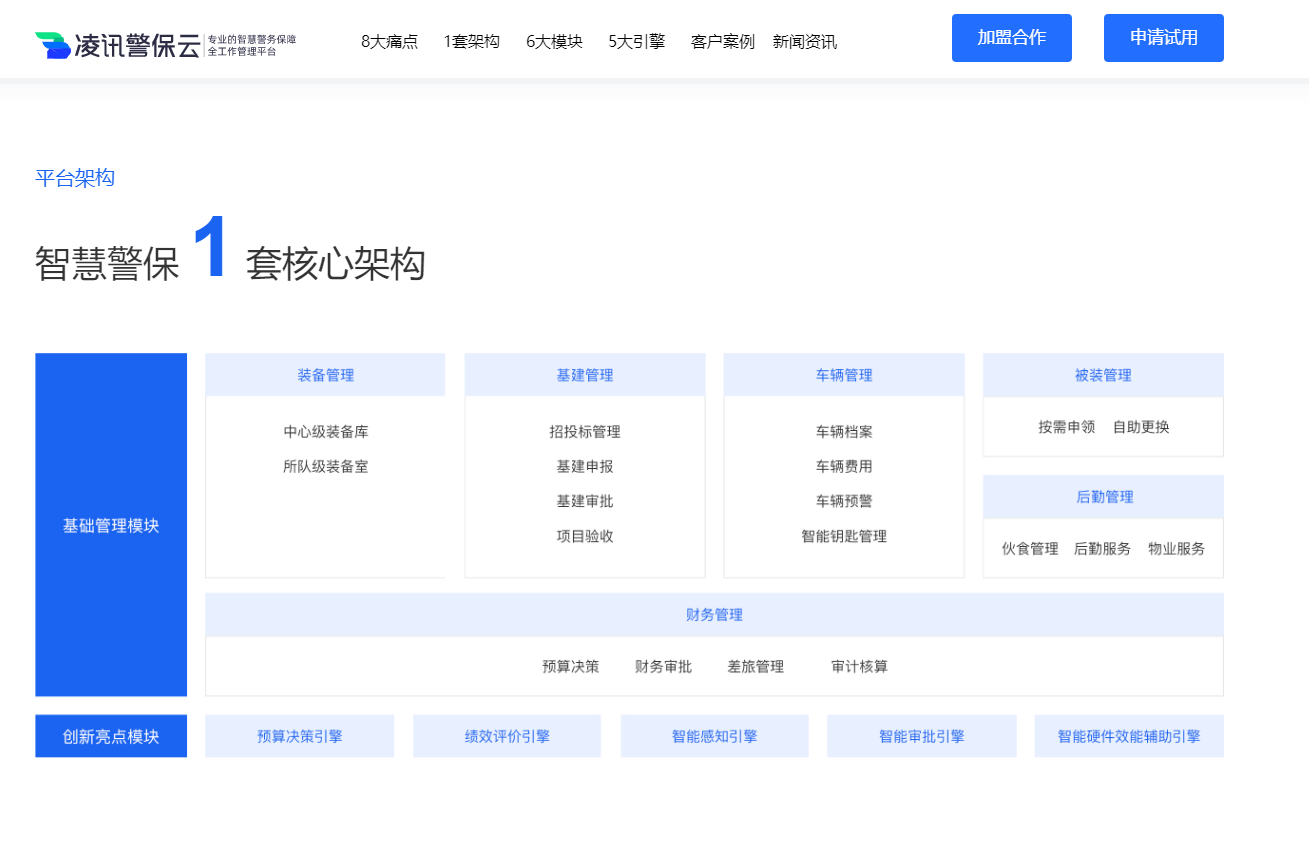Select 新闻资讯 in the top navigation
The height and width of the screenshot is (860, 1309).
click(804, 42)
